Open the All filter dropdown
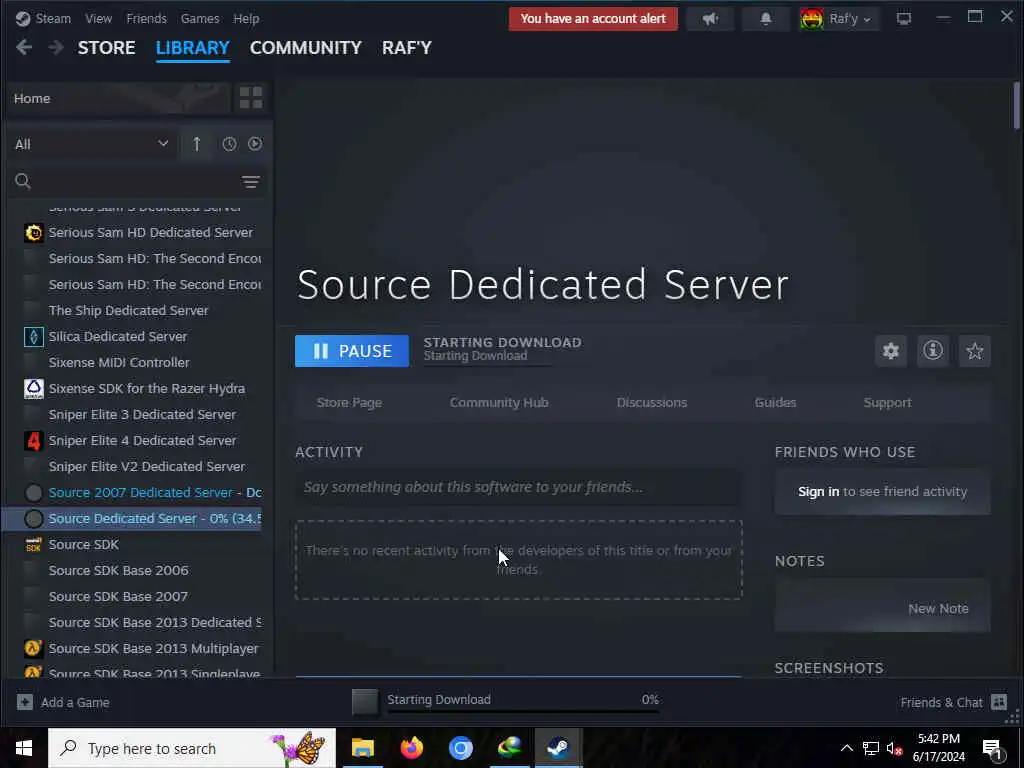This screenshot has width=1024, height=768. tap(91, 144)
